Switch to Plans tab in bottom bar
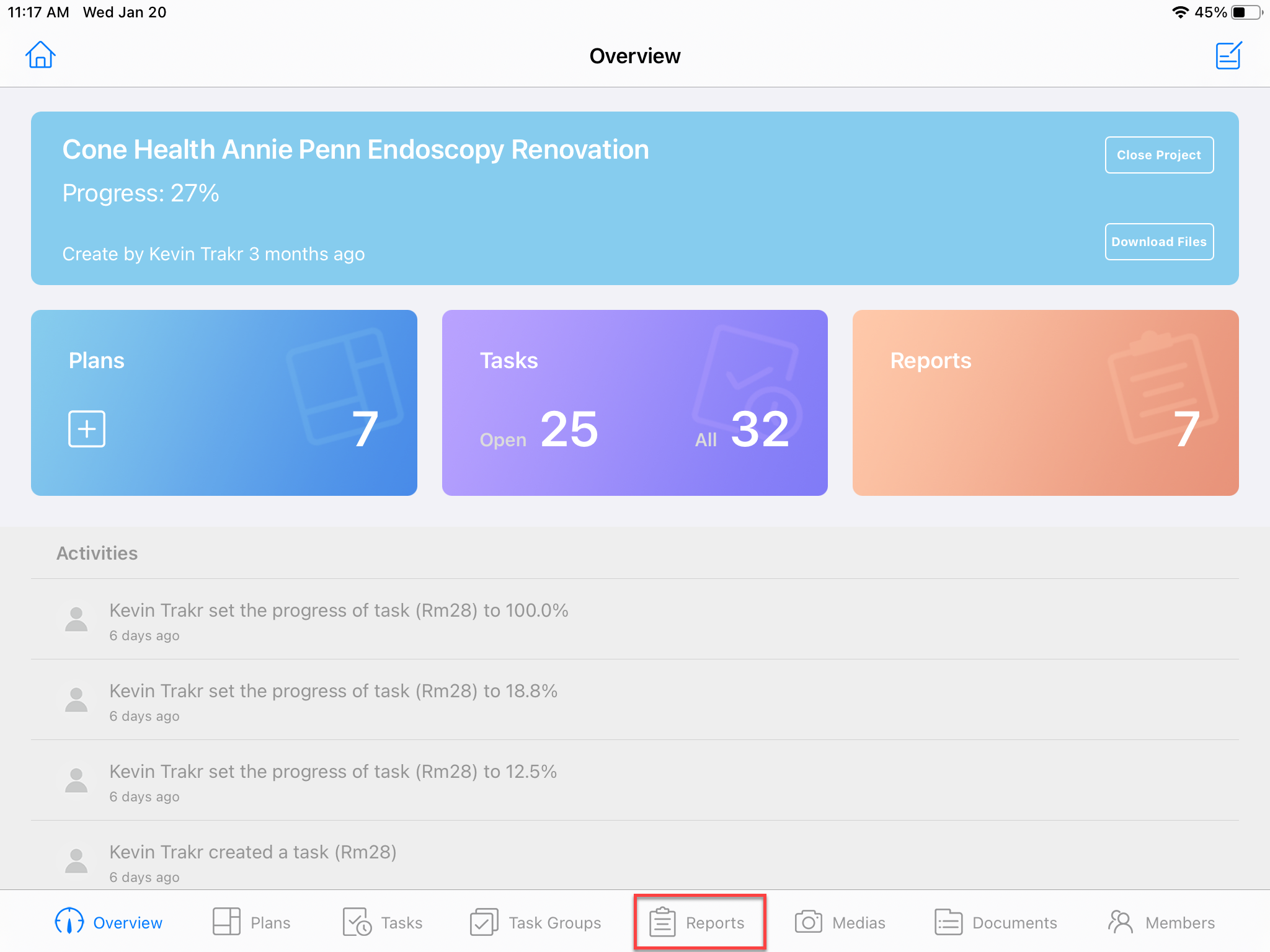This screenshot has width=1270, height=952. (251, 922)
